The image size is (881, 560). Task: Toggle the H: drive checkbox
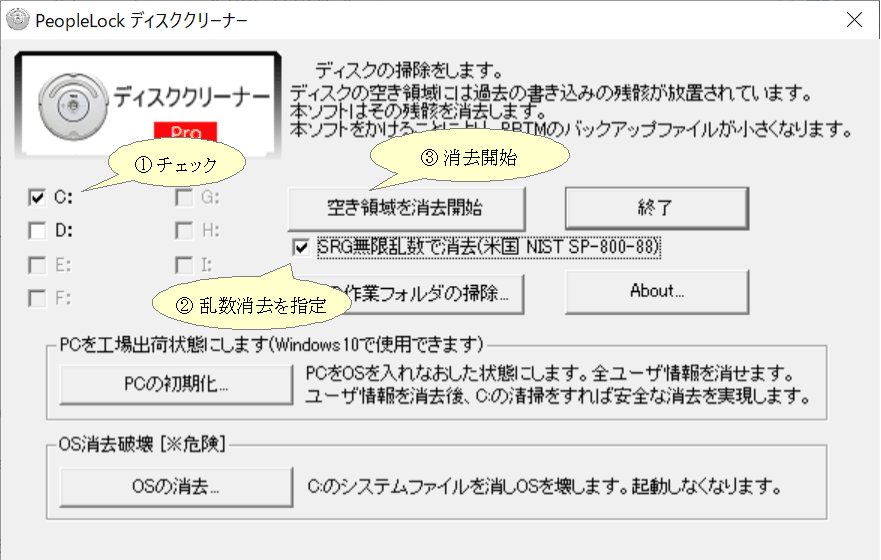pyautogui.click(x=184, y=230)
